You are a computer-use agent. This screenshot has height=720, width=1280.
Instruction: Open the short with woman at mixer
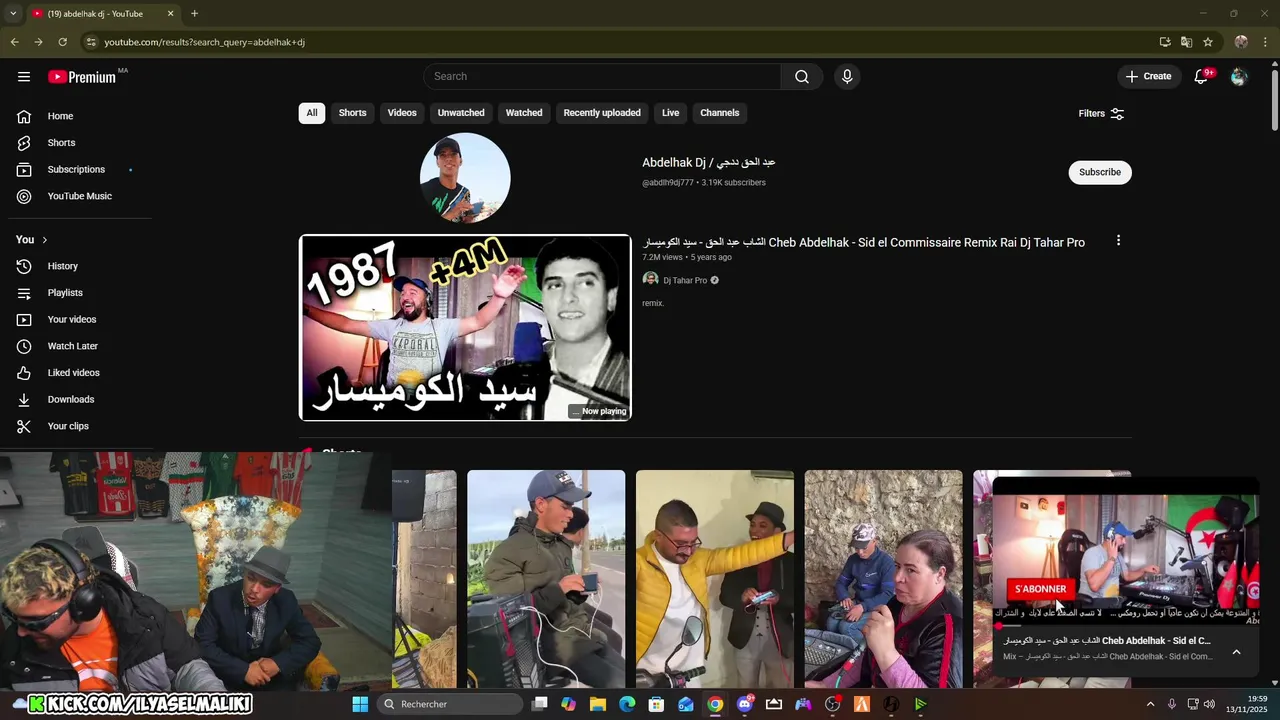tap(884, 579)
